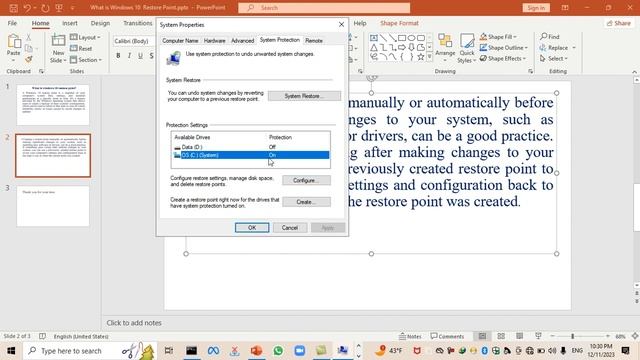640x360 pixels.
Task: Select the triangle shape in gallery
Action: pos(373,48)
